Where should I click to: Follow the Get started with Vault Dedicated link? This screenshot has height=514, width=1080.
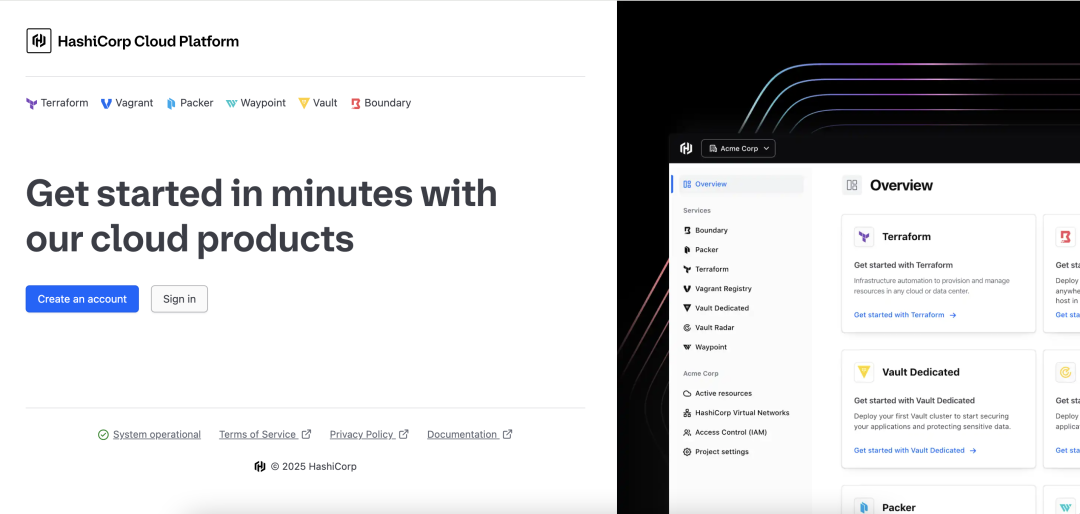pyautogui.click(x=915, y=451)
